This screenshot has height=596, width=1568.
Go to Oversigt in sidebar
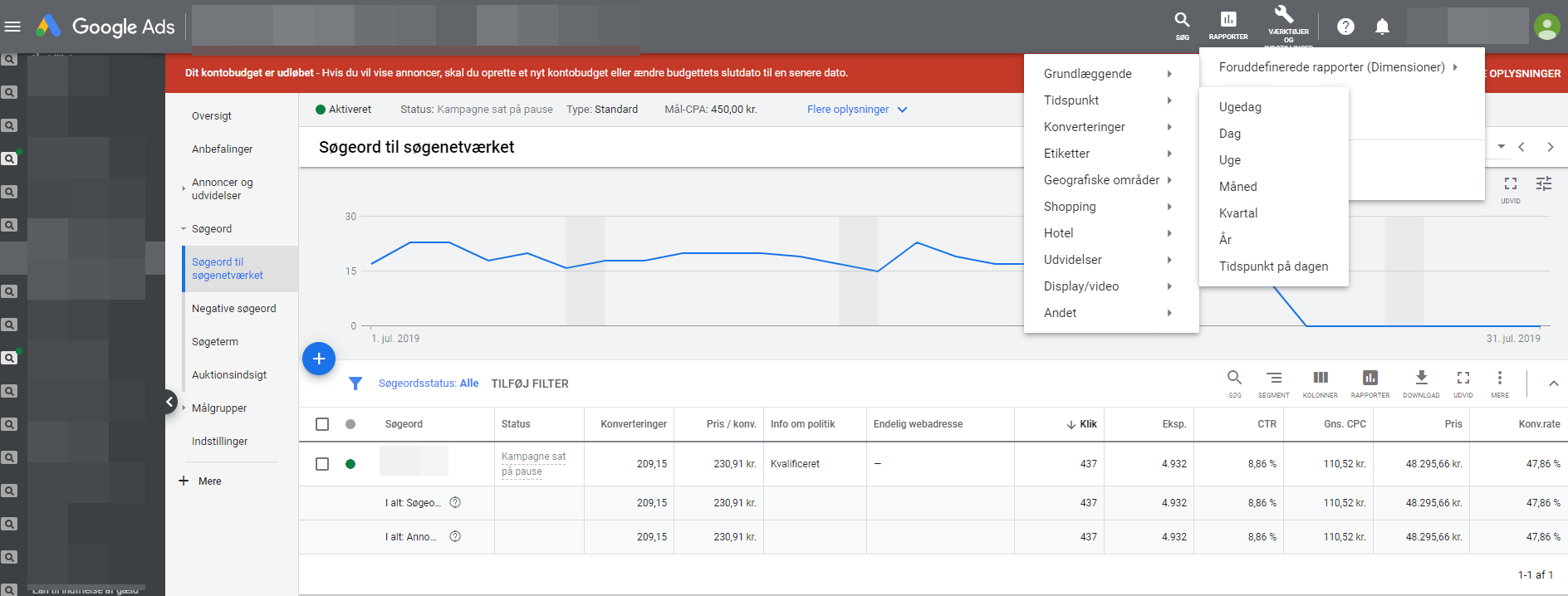212,116
